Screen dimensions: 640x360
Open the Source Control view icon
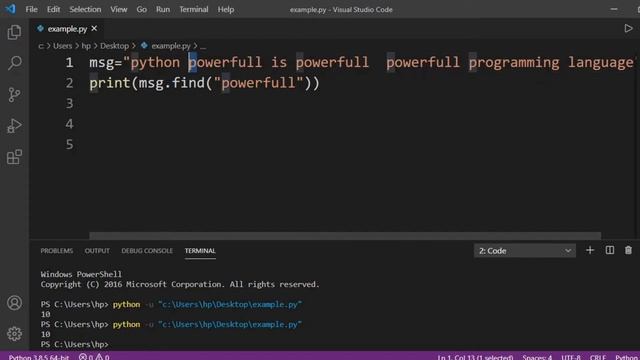[14, 95]
